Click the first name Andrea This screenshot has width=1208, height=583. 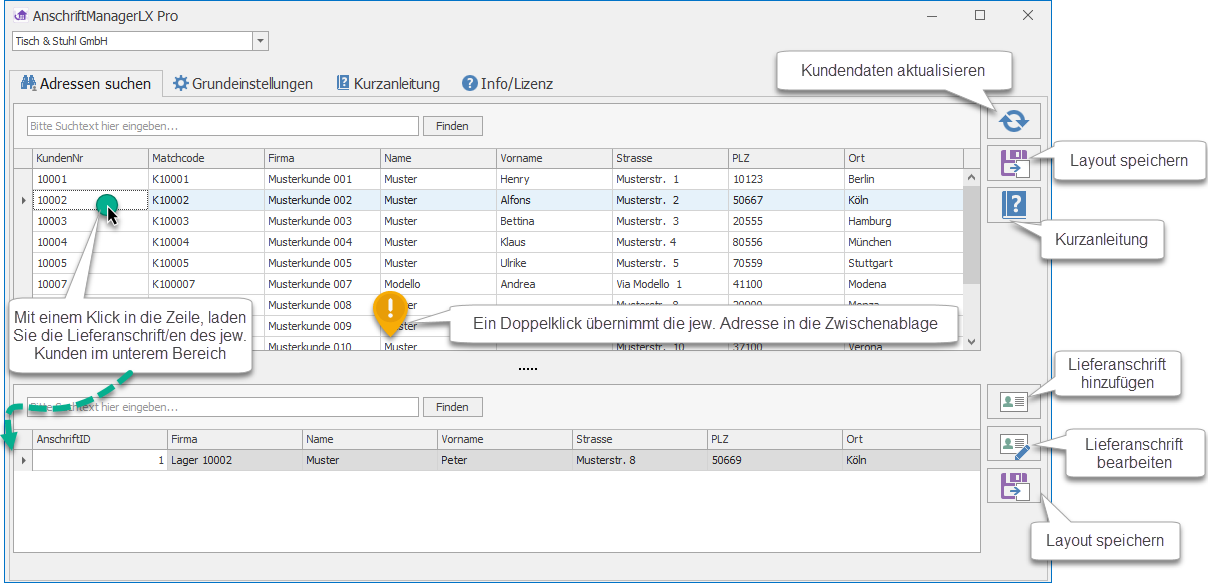tap(554, 284)
